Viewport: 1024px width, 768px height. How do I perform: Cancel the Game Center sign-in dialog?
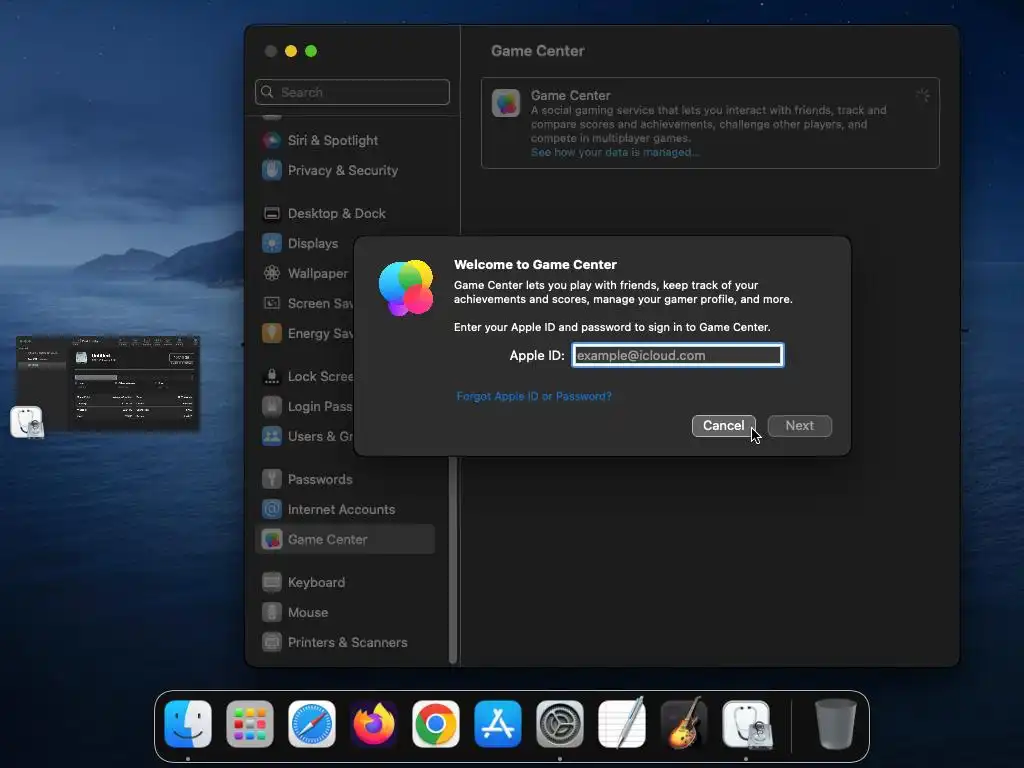point(724,426)
